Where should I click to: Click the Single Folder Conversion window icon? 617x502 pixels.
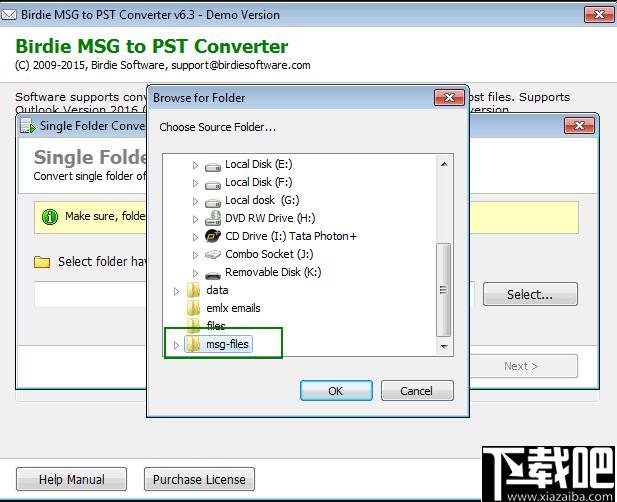tap(28, 126)
